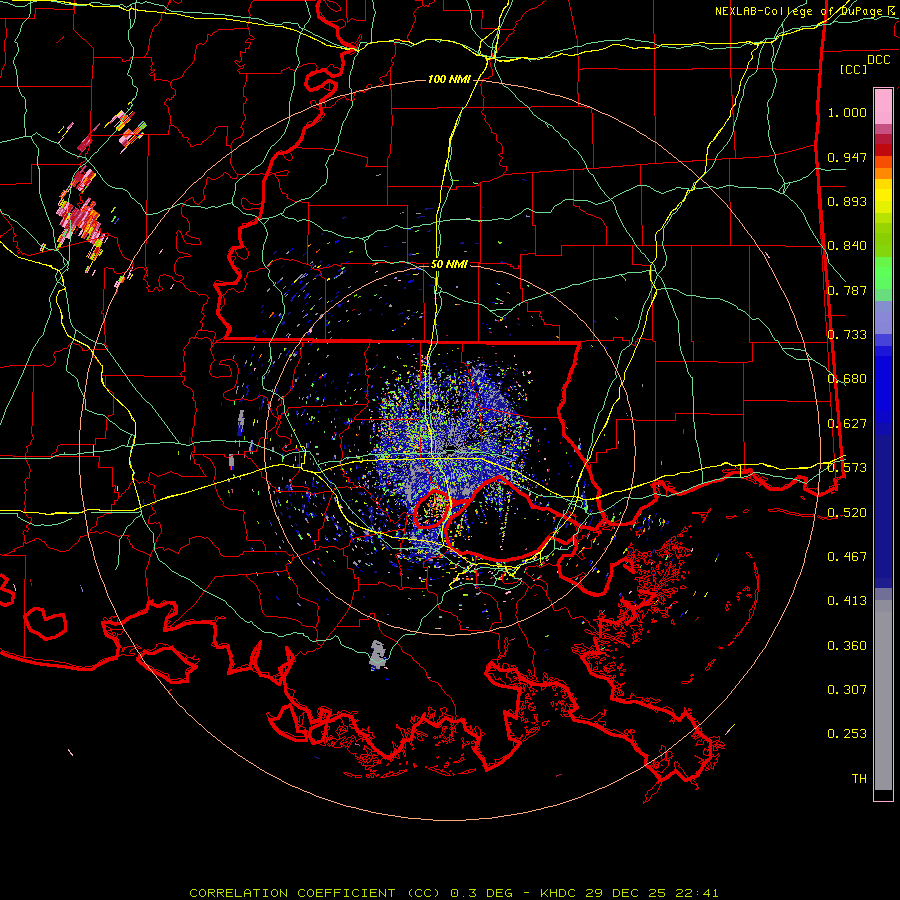
Task: Click the 0.840 scale value
Action: [x=847, y=246]
